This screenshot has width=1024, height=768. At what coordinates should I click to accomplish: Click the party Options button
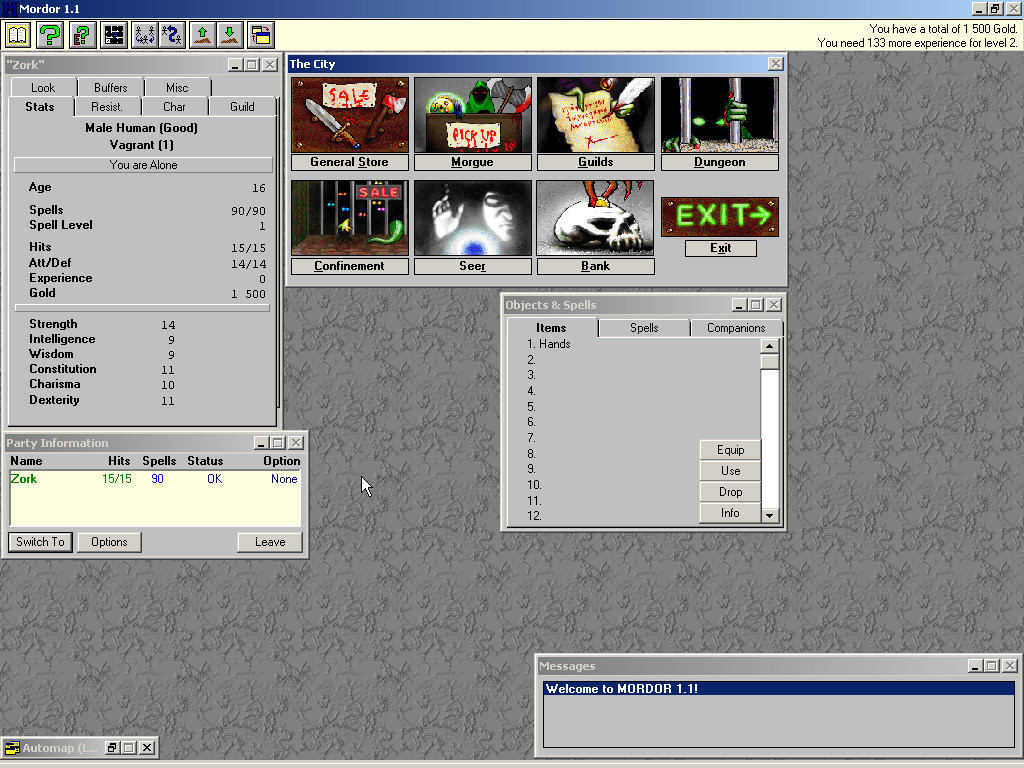109,542
